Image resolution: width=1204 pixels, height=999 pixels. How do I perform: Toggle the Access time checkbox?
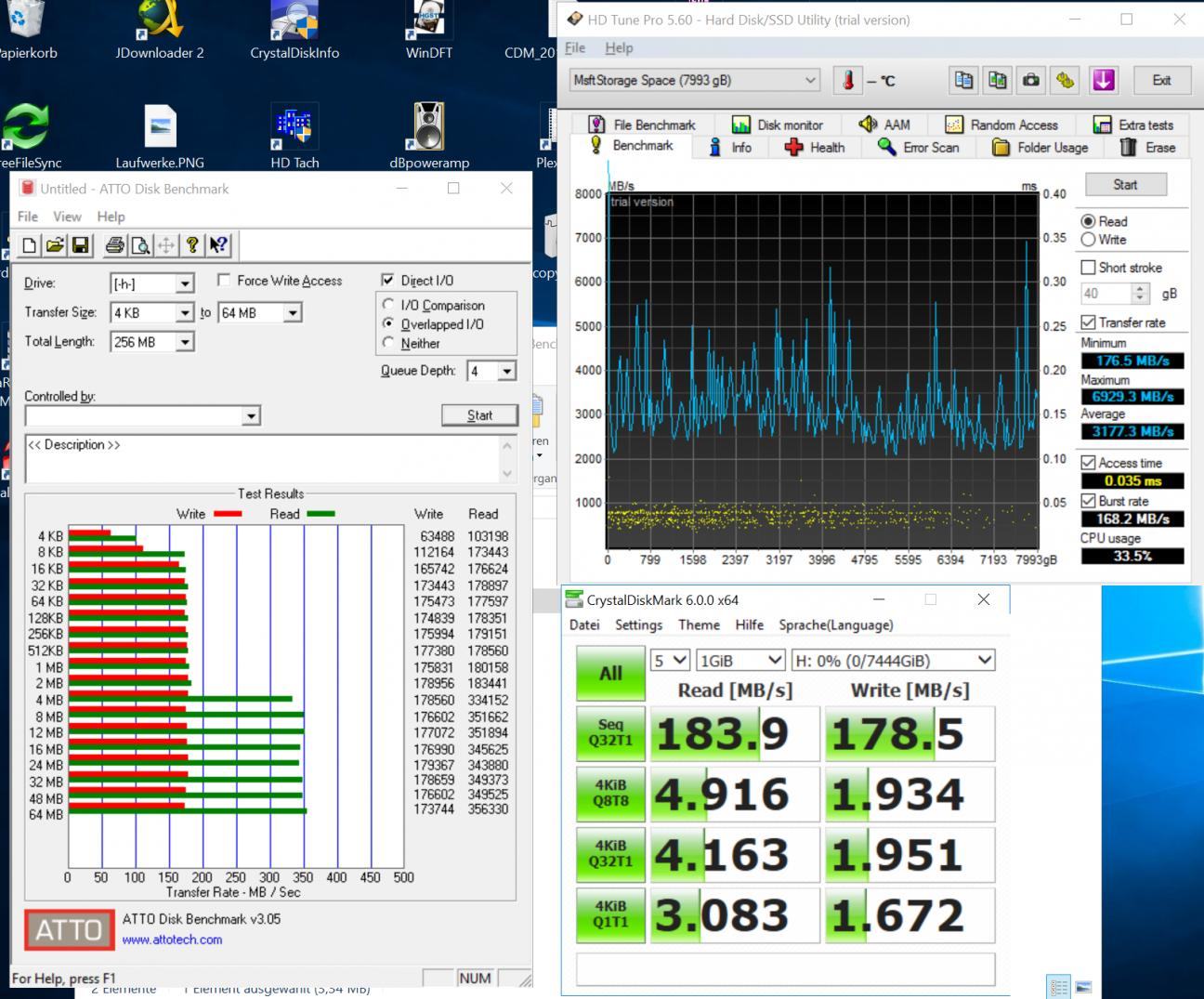[x=1088, y=462]
